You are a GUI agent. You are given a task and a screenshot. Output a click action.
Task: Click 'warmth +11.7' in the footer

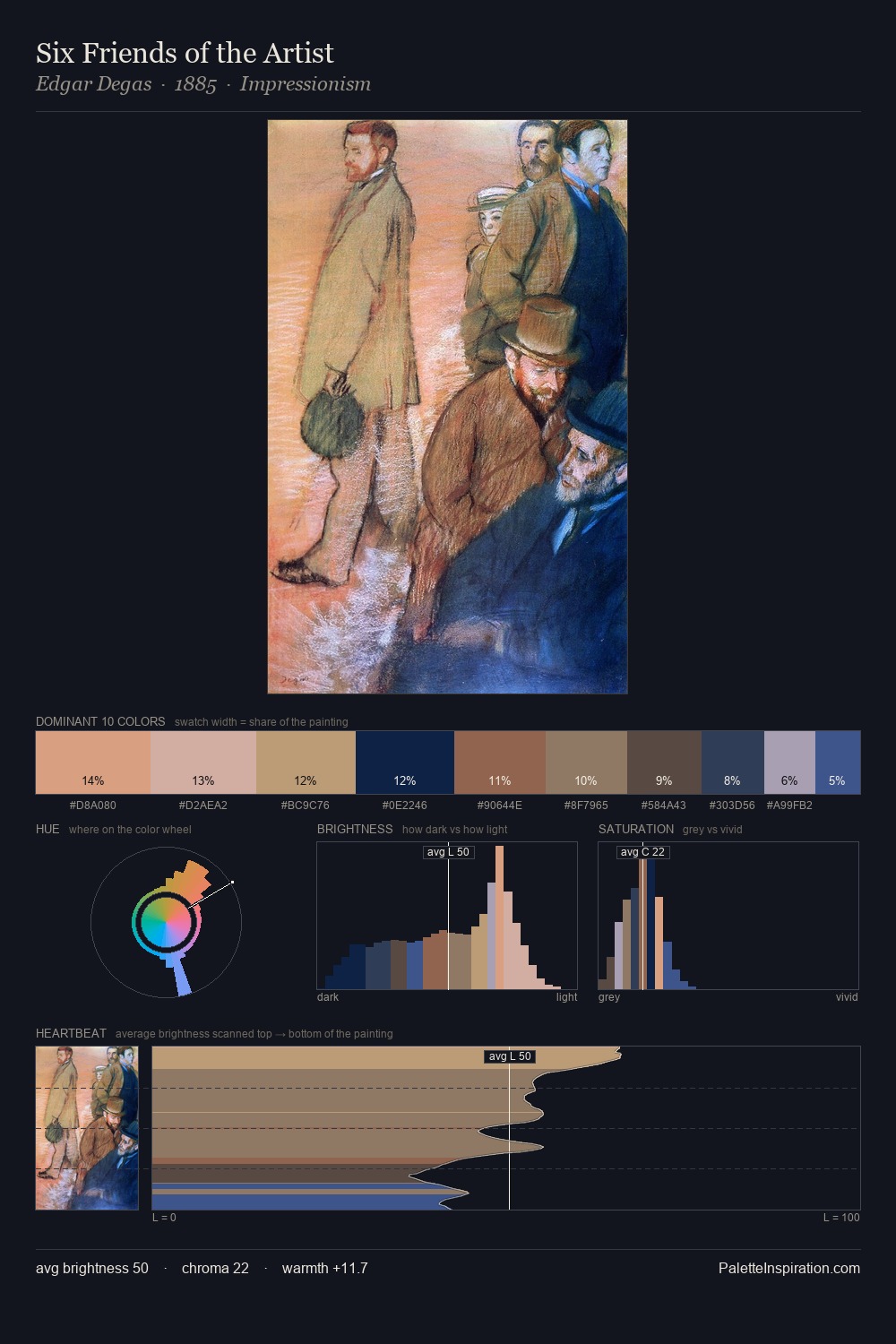(x=324, y=1268)
